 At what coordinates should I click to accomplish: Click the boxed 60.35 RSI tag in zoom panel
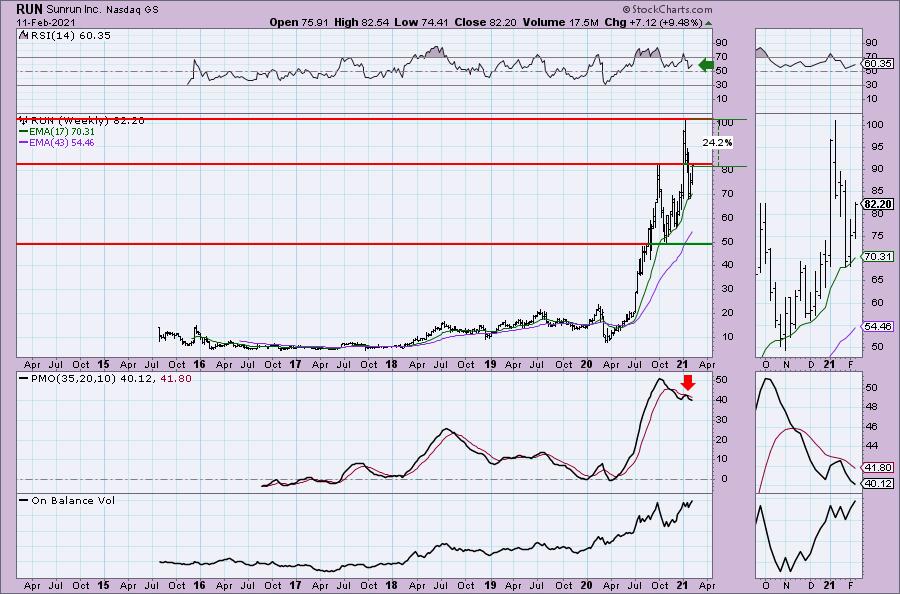[x=878, y=64]
